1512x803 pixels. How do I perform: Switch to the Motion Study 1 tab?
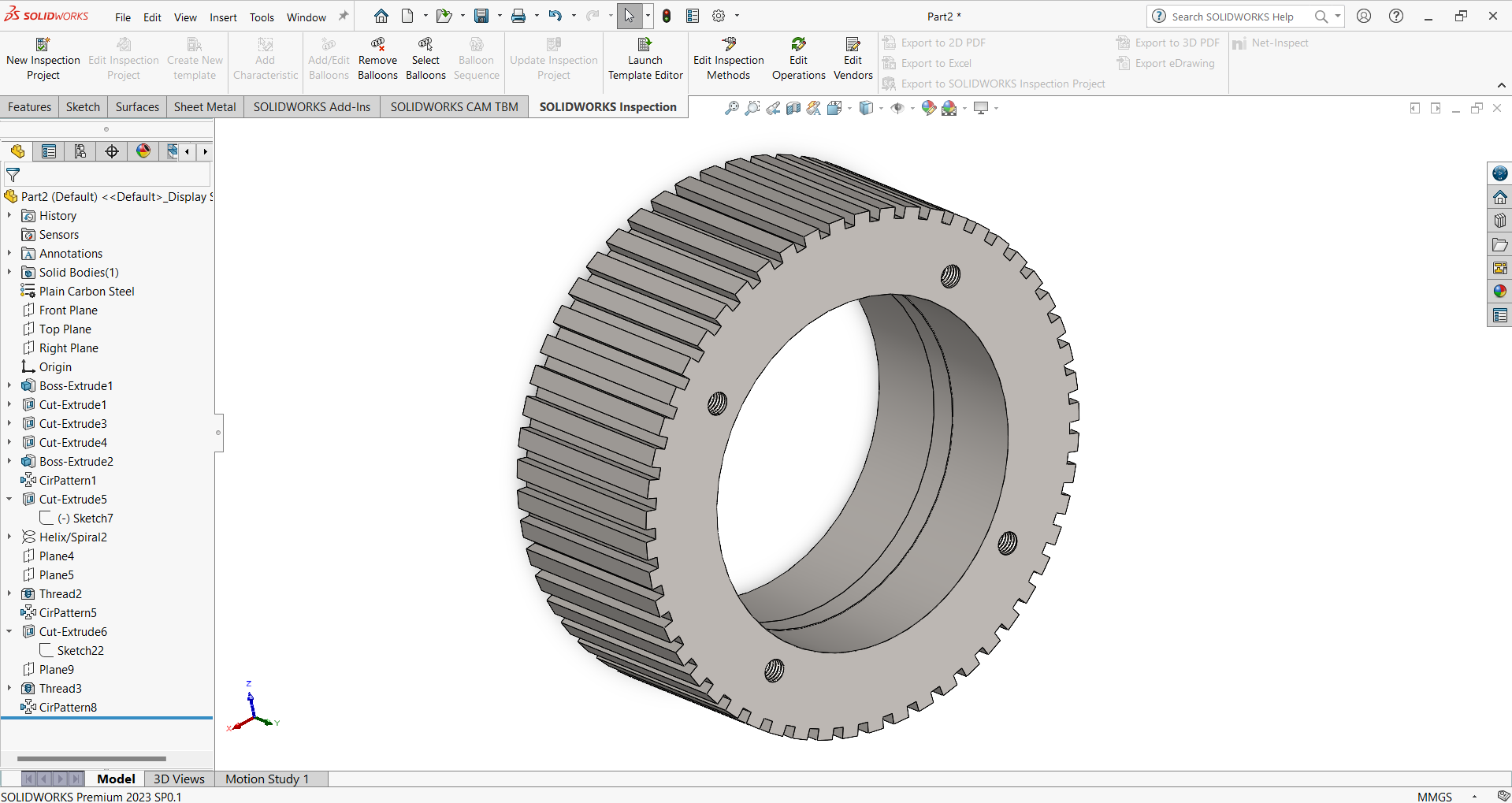pyautogui.click(x=267, y=779)
